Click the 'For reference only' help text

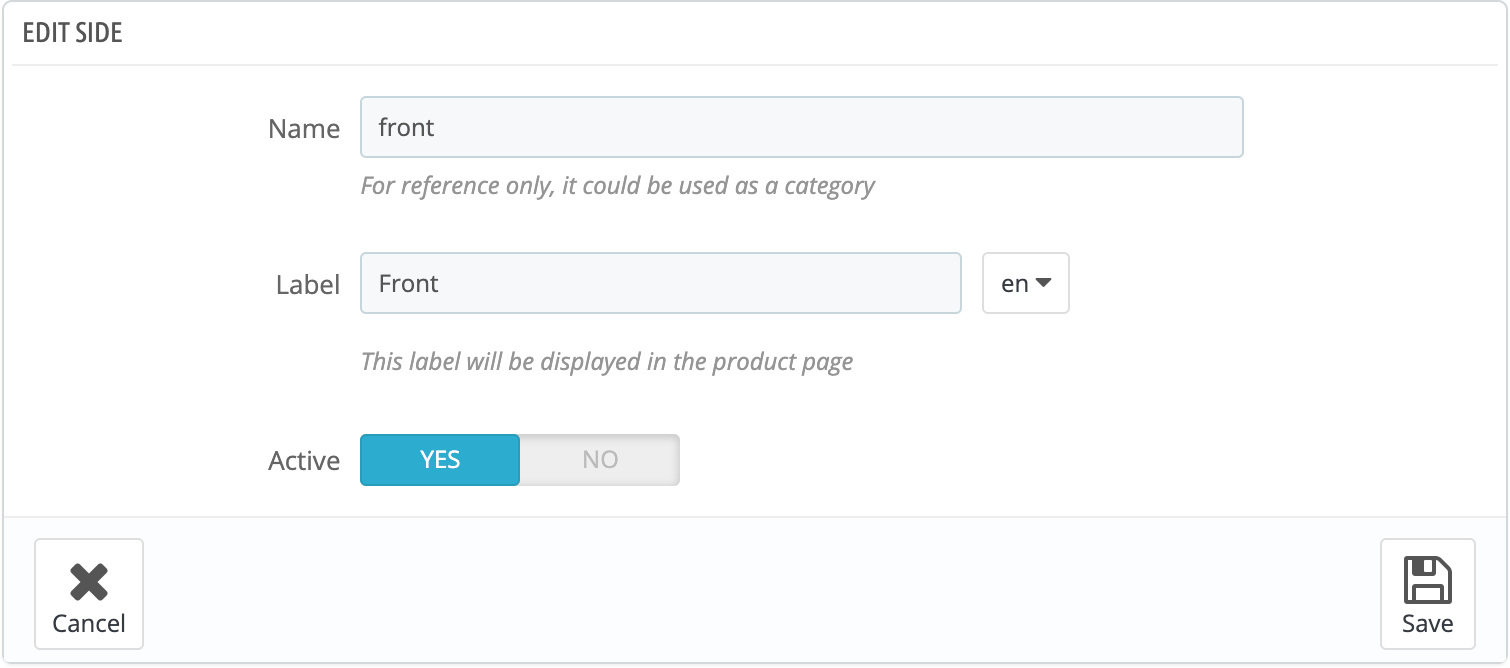[617, 186]
